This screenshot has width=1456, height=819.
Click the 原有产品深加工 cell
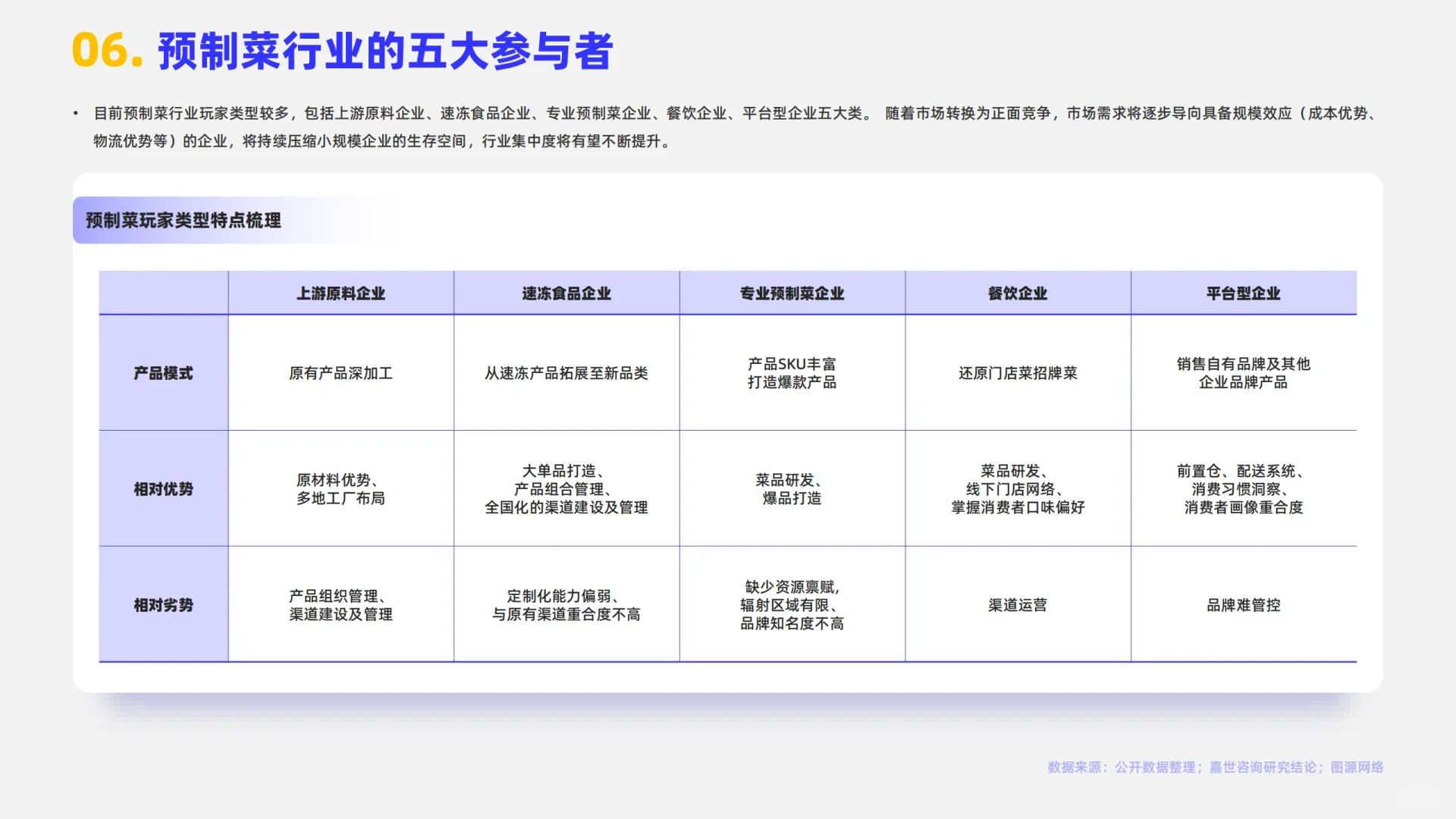click(340, 373)
